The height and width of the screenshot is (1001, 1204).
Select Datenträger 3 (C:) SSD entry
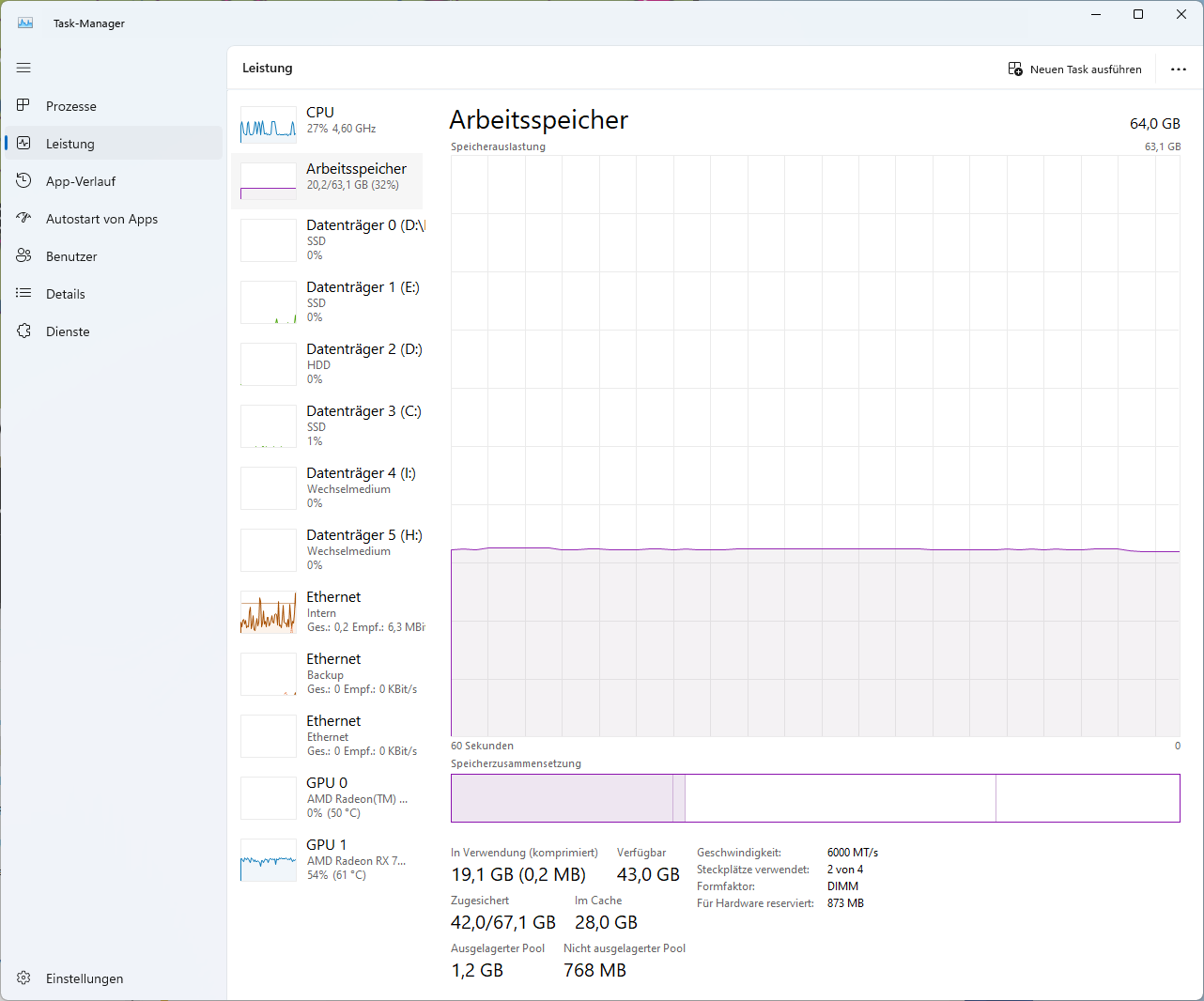327,425
